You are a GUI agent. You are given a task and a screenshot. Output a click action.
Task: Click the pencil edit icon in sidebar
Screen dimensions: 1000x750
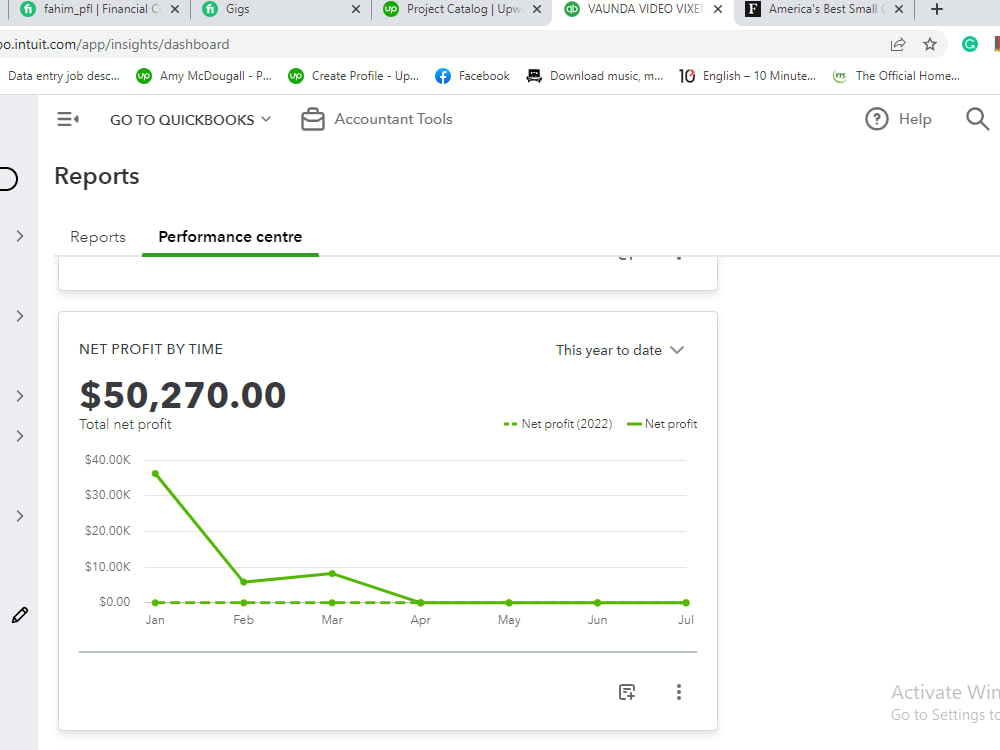(20, 615)
